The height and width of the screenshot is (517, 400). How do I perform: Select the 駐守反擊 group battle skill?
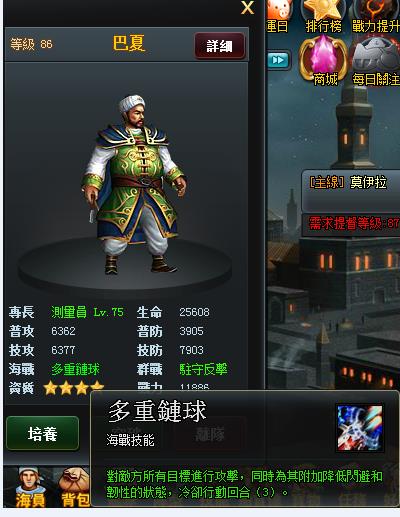point(203,369)
